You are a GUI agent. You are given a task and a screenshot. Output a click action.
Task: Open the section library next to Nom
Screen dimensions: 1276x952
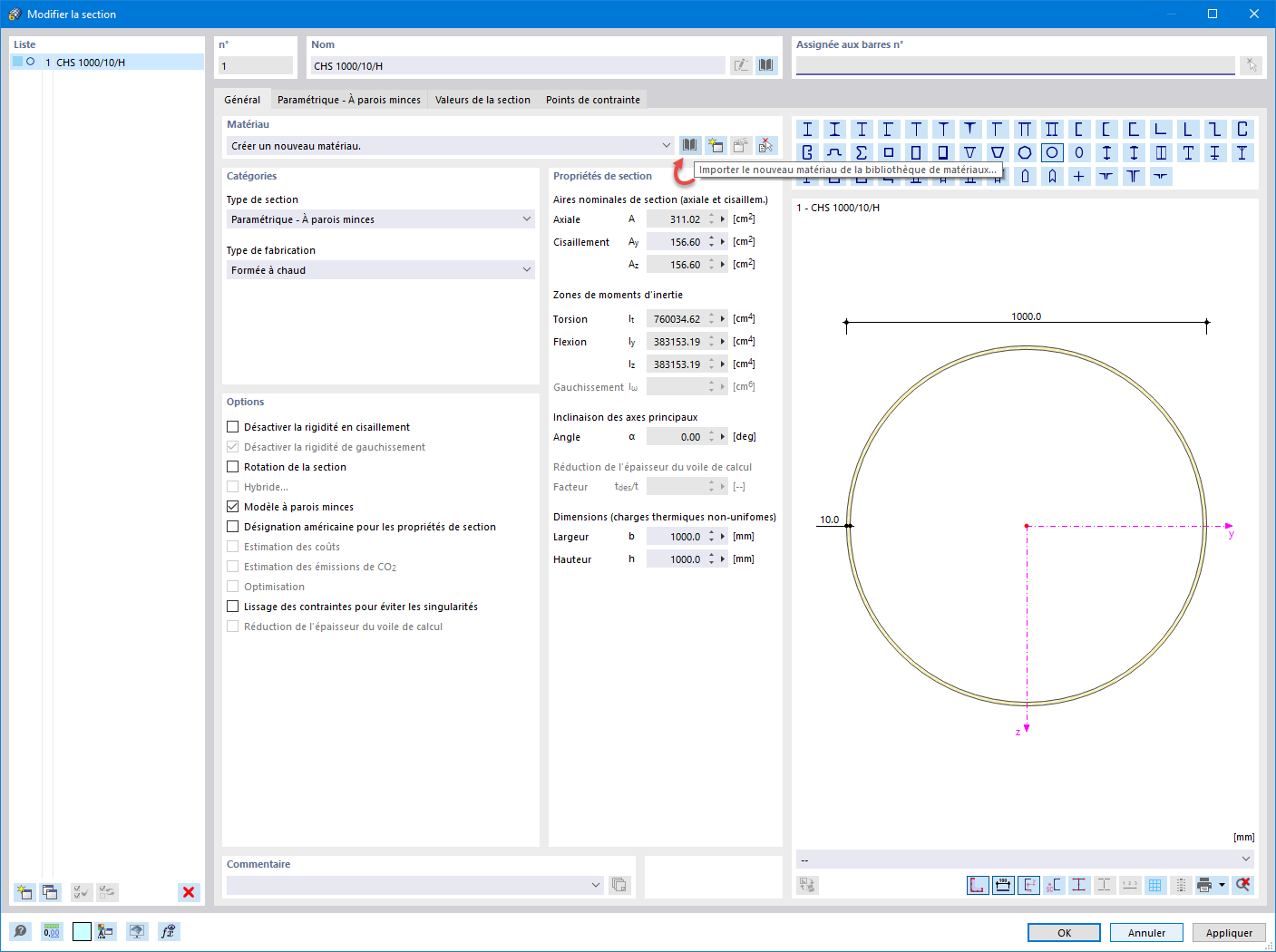click(766, 65)
